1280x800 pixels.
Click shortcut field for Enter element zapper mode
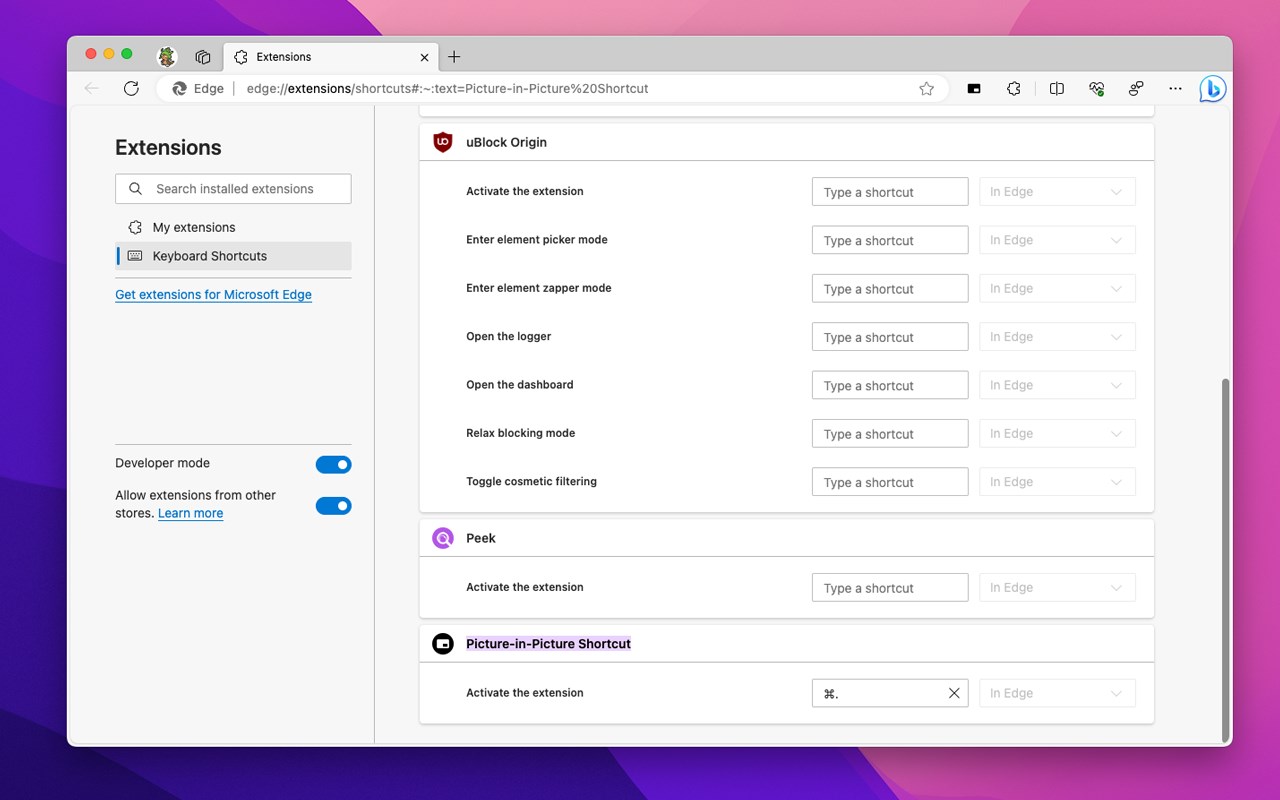click(x=890, y=288)
